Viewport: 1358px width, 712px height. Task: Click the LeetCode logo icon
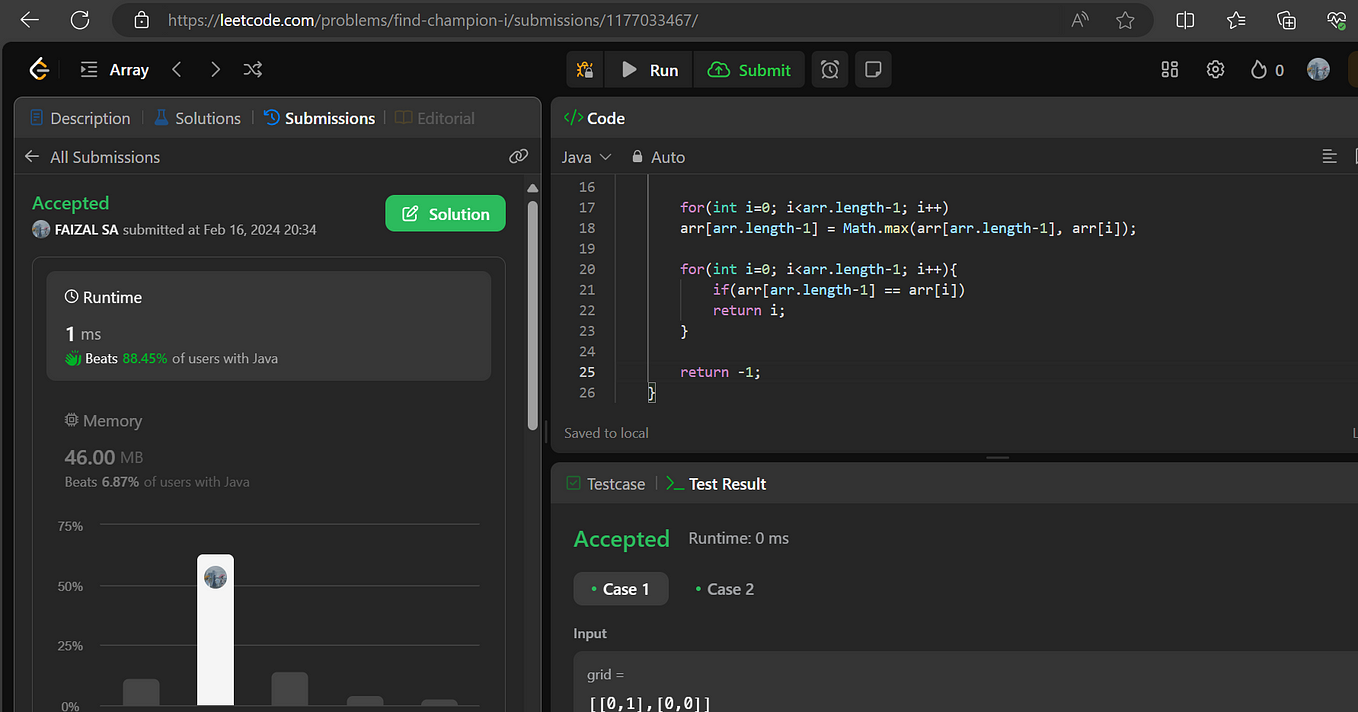click(x=39, y=69)
